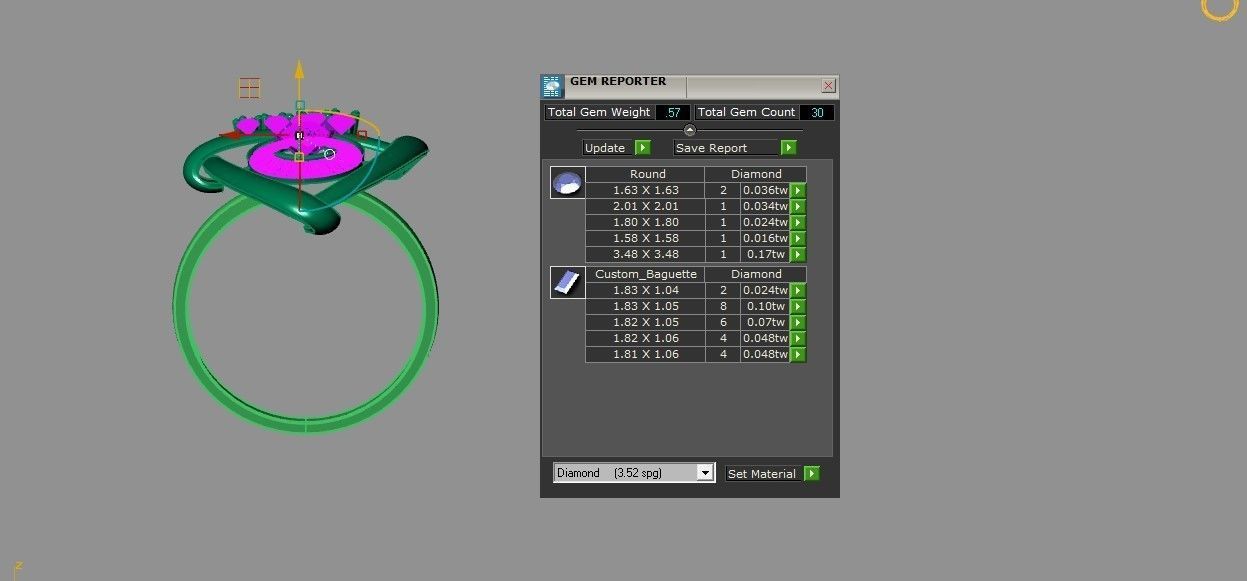
Task: Click the Save Report button
Action: [727, 148]
